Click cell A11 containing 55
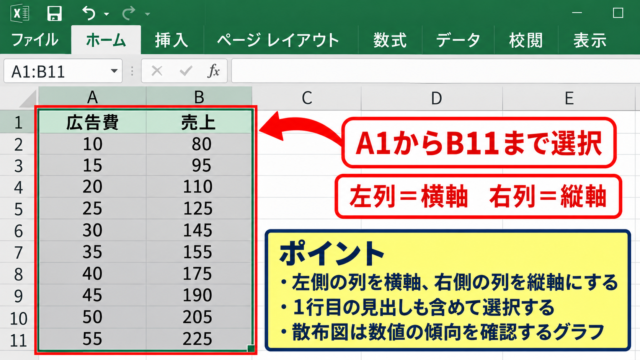The image size is (640, 360). [x=93, y=339]
